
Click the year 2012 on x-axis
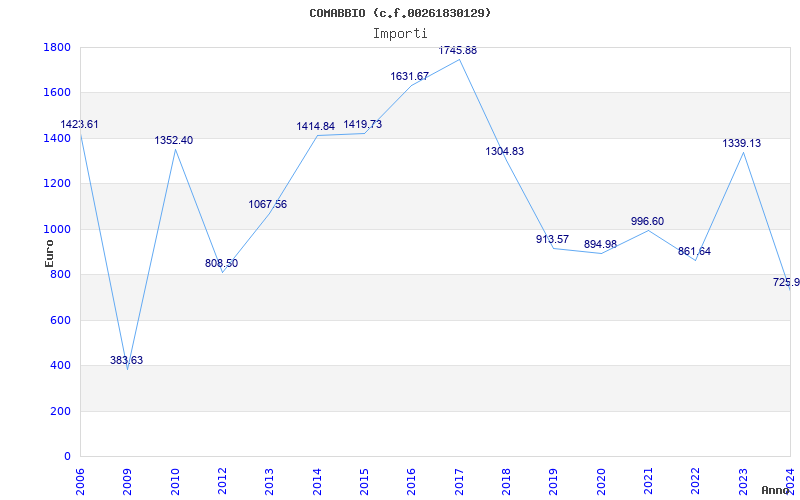click(222, 482)
